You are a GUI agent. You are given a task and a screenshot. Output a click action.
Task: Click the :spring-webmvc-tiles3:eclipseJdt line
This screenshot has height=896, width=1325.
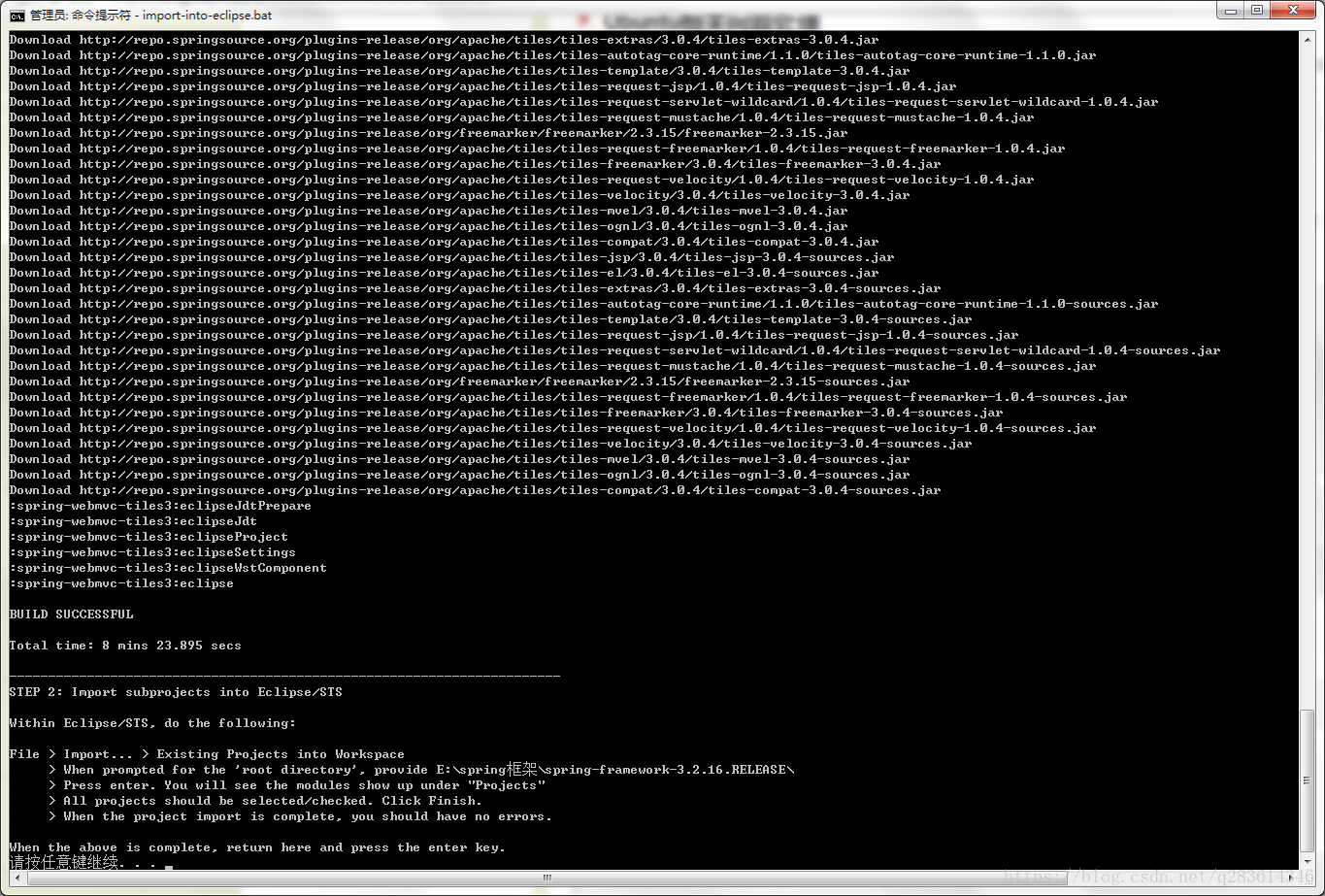(133, 521)
